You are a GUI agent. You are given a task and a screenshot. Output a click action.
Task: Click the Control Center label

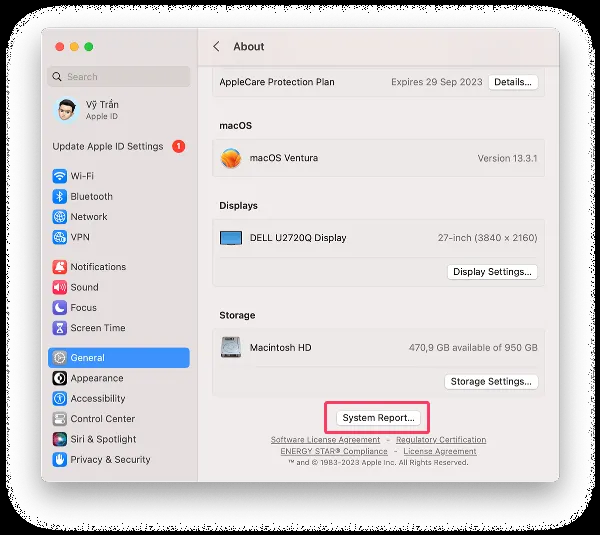103,419
